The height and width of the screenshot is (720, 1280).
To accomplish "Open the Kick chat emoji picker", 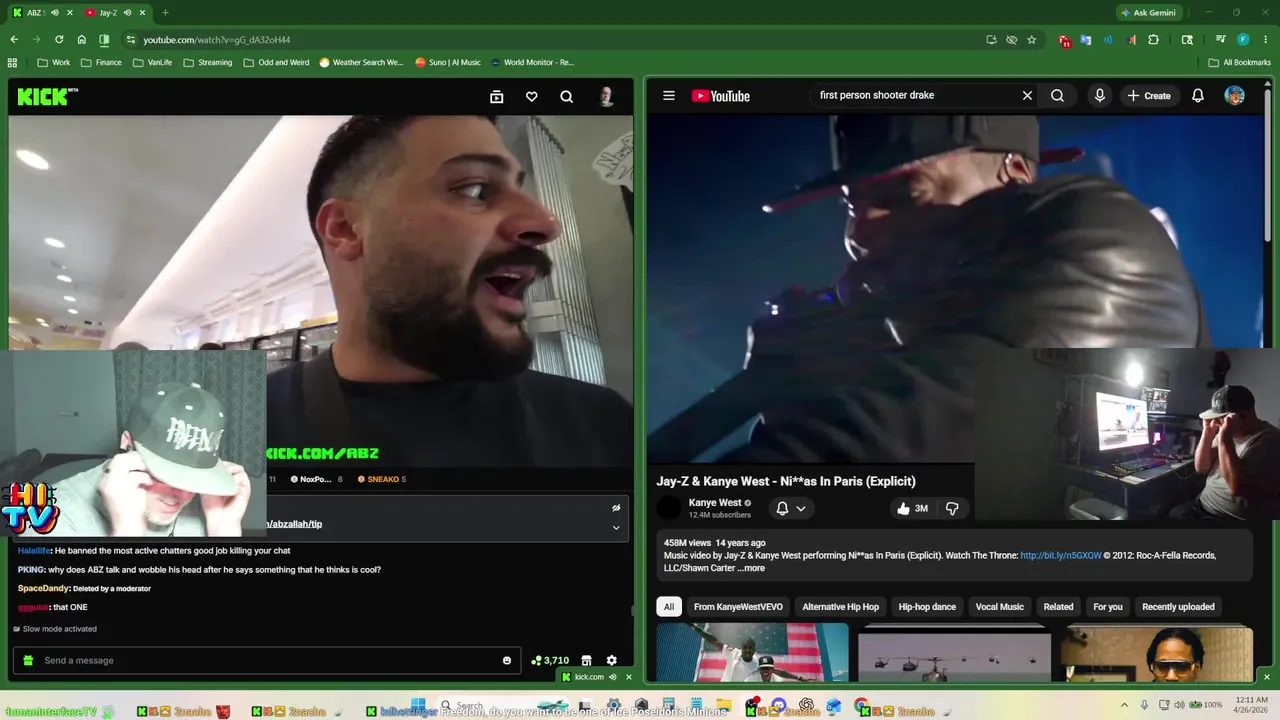I will 507,660.
